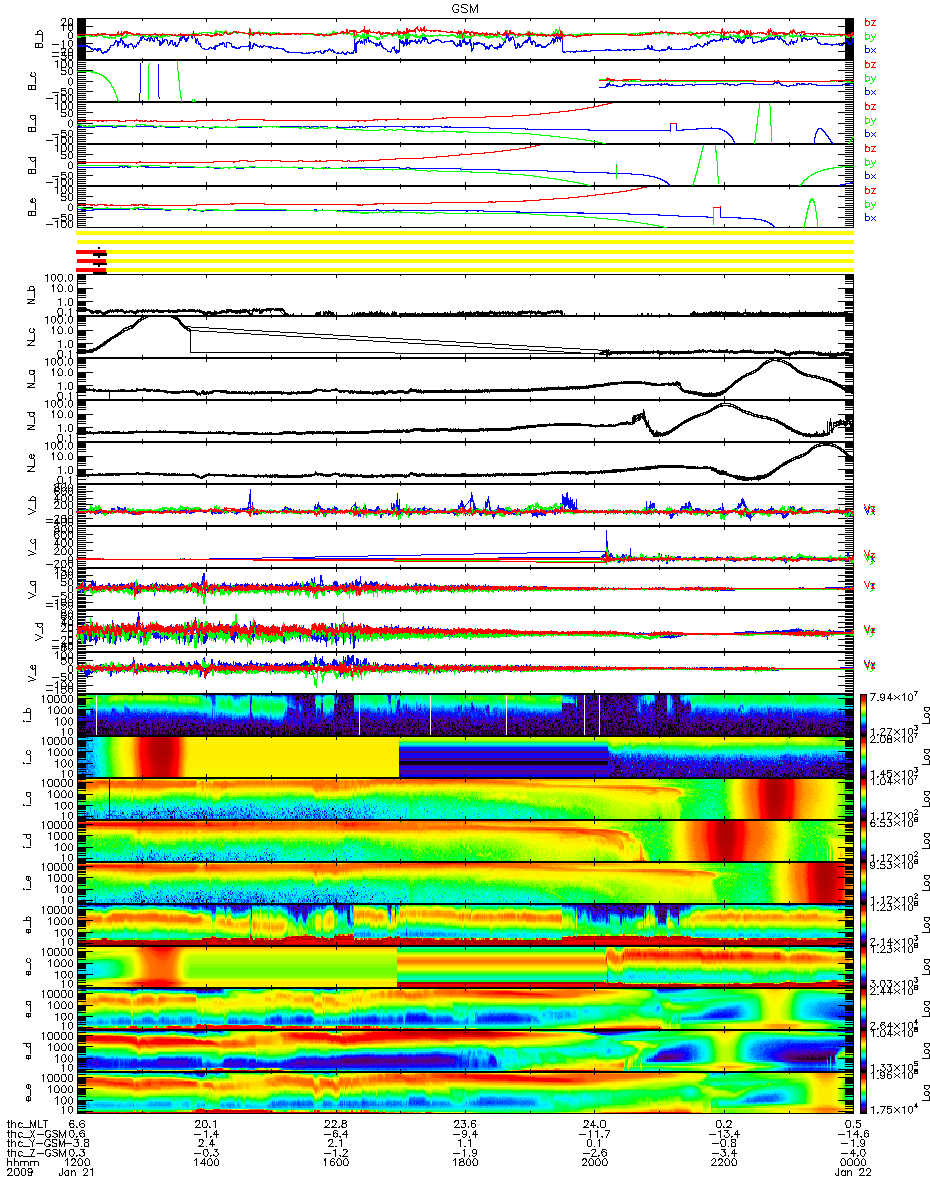Screen dimensions: 930x1200
Task: Click the MLT value 24.0
Action: coord(593,1122)
